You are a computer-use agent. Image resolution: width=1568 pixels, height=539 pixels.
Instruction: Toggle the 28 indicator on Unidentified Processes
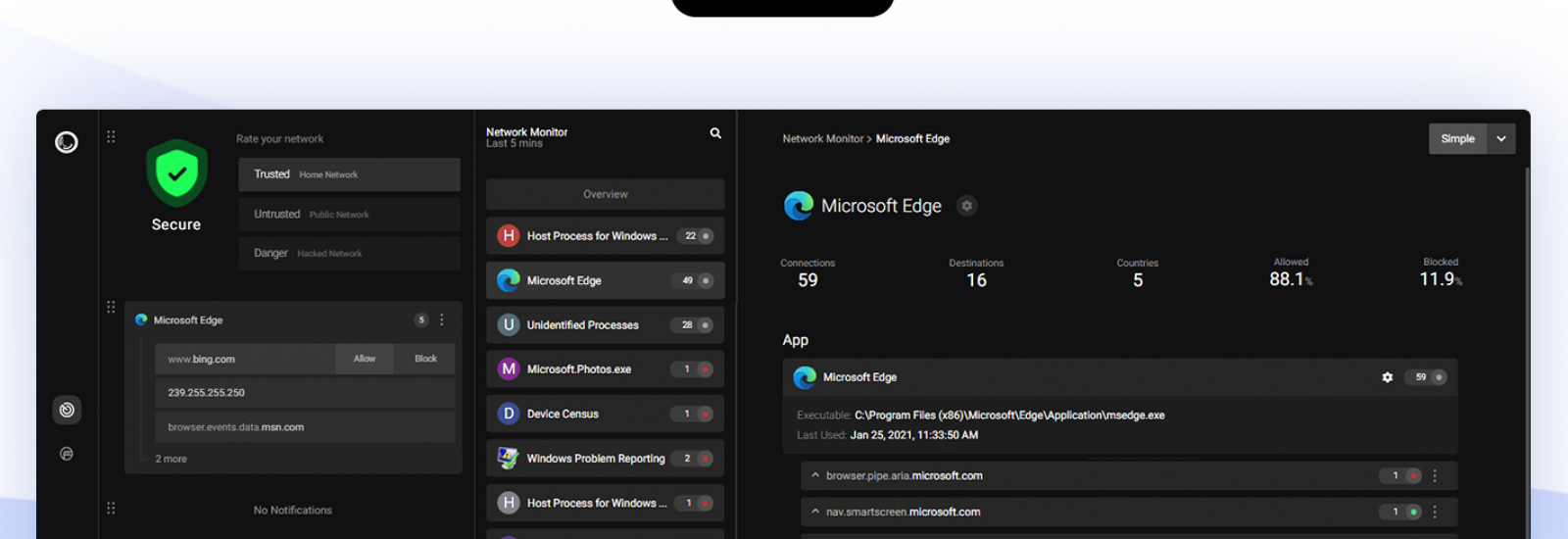(x=692, y=324)
